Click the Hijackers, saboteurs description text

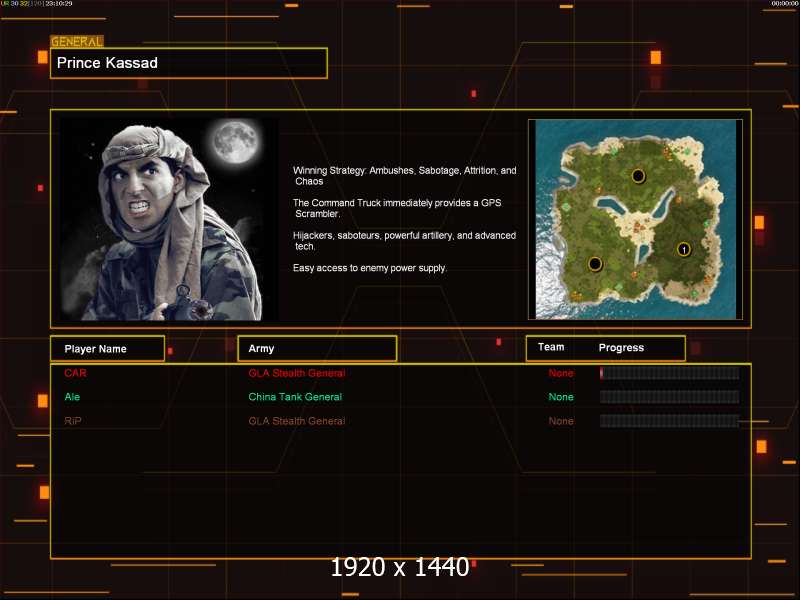[x=404, y=241]
